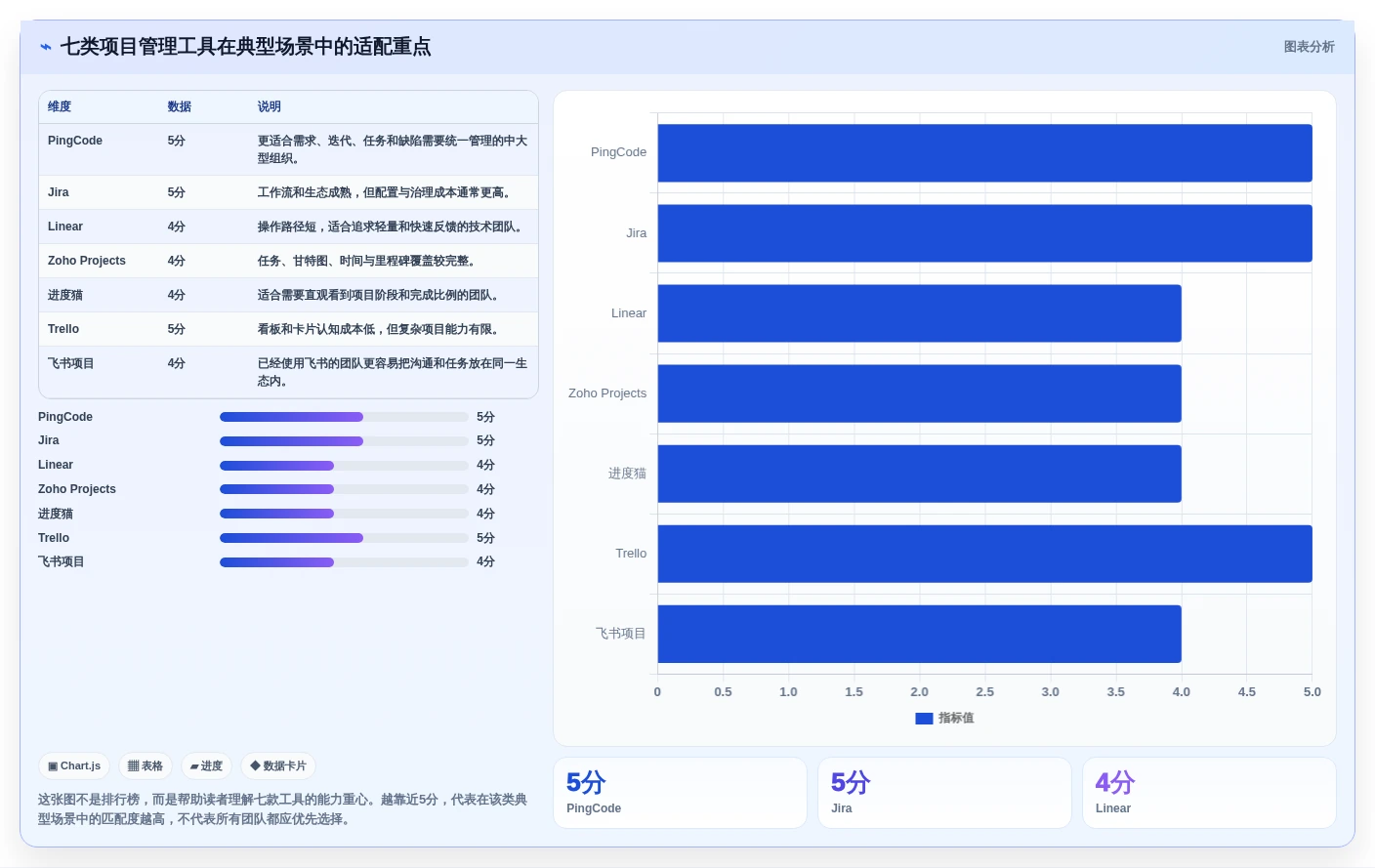The image size is (1375, 868).
Task: Click description '看板和卡片认知成本低' for Trello
Action: point(381,329)
